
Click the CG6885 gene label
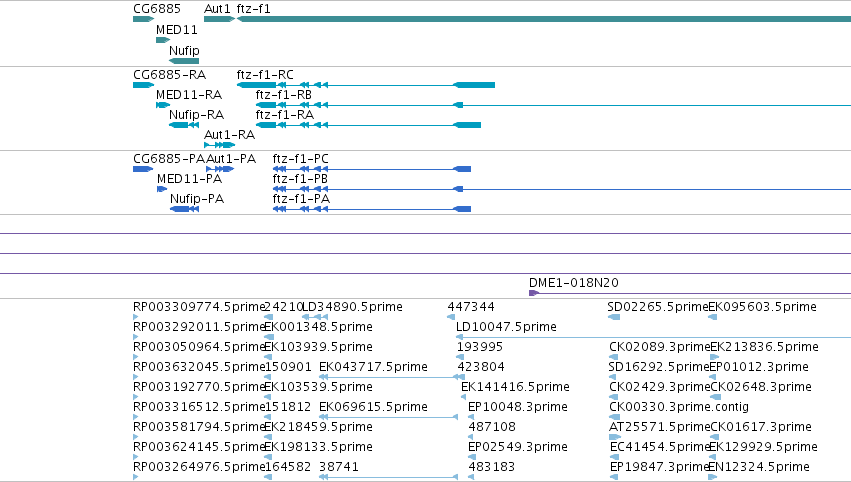(157, 9)
